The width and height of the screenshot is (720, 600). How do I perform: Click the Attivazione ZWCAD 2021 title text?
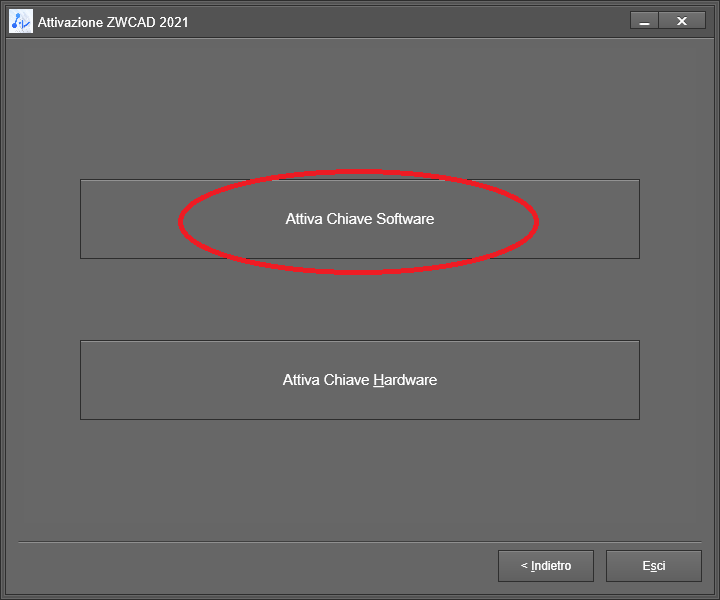(113, 22)
